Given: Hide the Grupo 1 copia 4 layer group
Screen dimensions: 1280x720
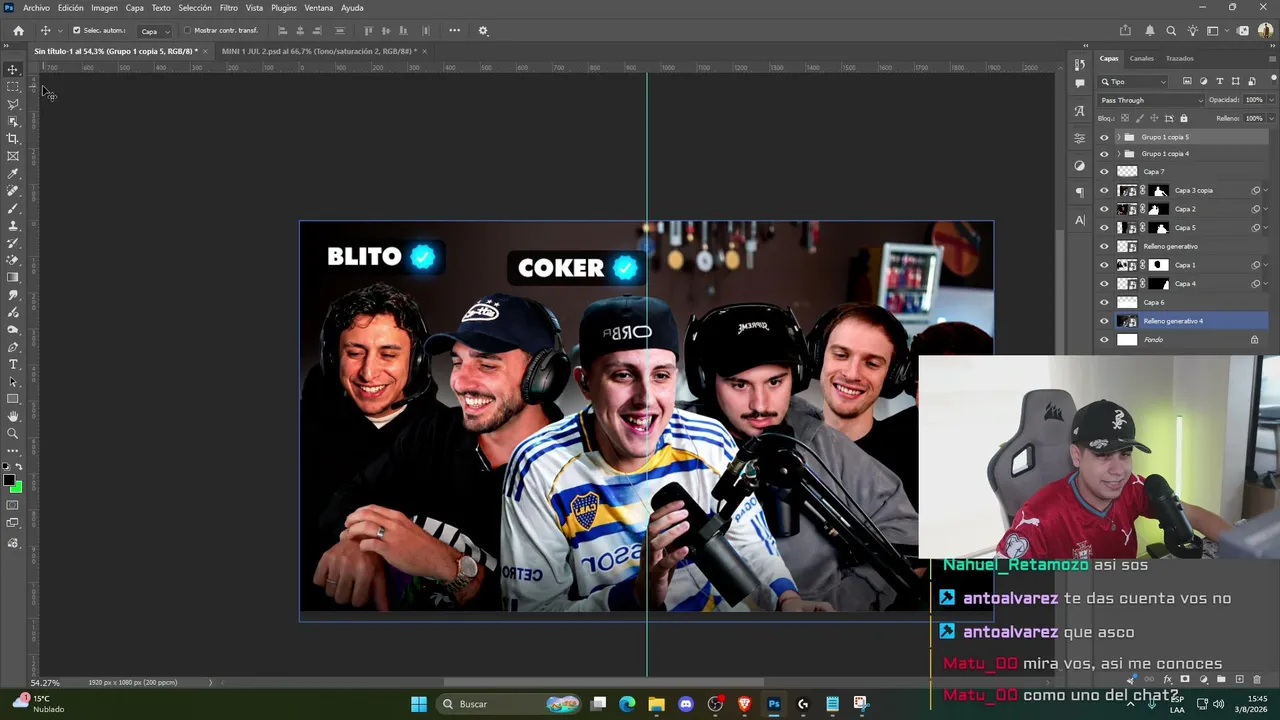Looking at the screenshot, I should [x=1104, y=154].
